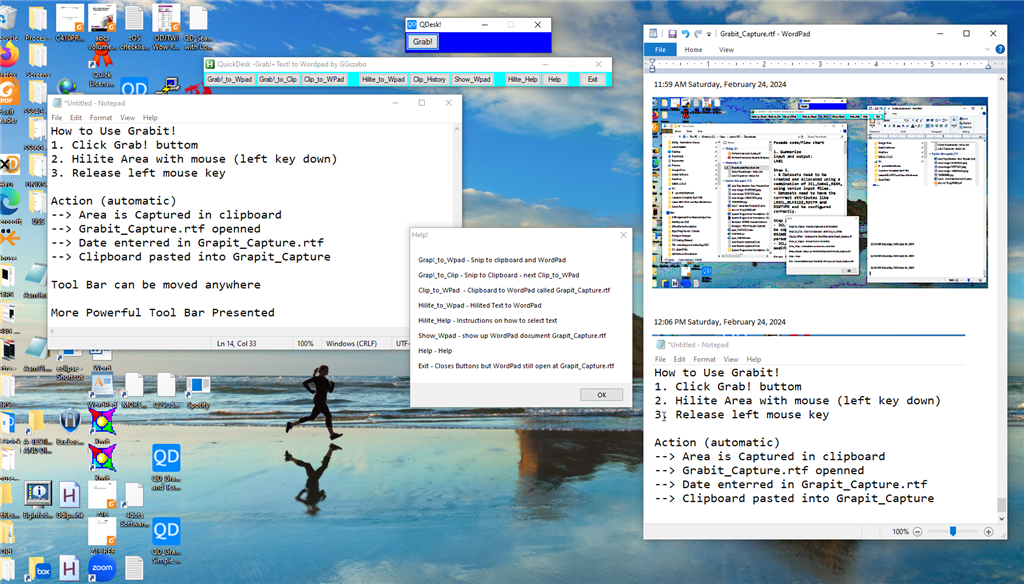
Task: Open Notepad Edit menu
Action: (76, 118)
